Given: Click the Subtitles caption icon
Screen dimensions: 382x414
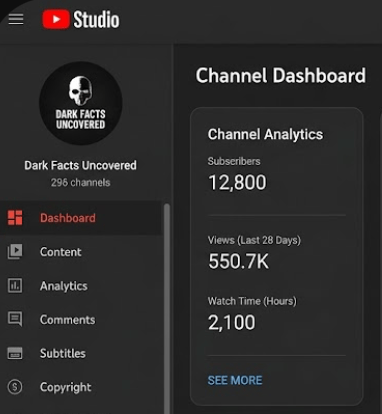Looking at the screenshot, I should point(15,353).
